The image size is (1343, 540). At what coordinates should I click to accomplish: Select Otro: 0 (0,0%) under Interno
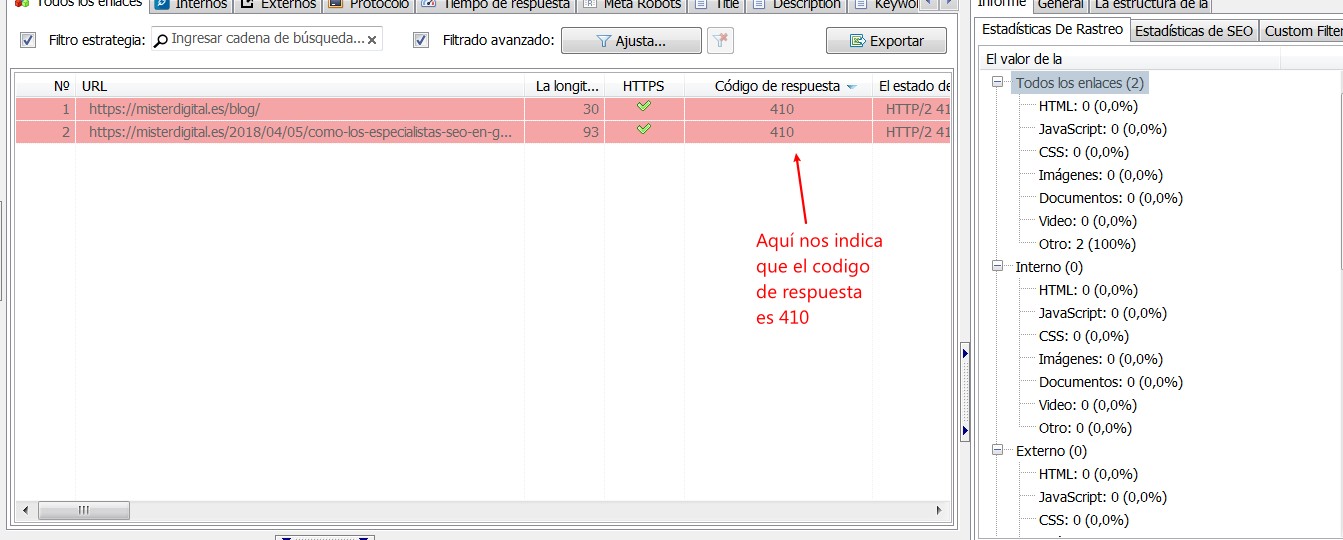tap(1086, 428)
